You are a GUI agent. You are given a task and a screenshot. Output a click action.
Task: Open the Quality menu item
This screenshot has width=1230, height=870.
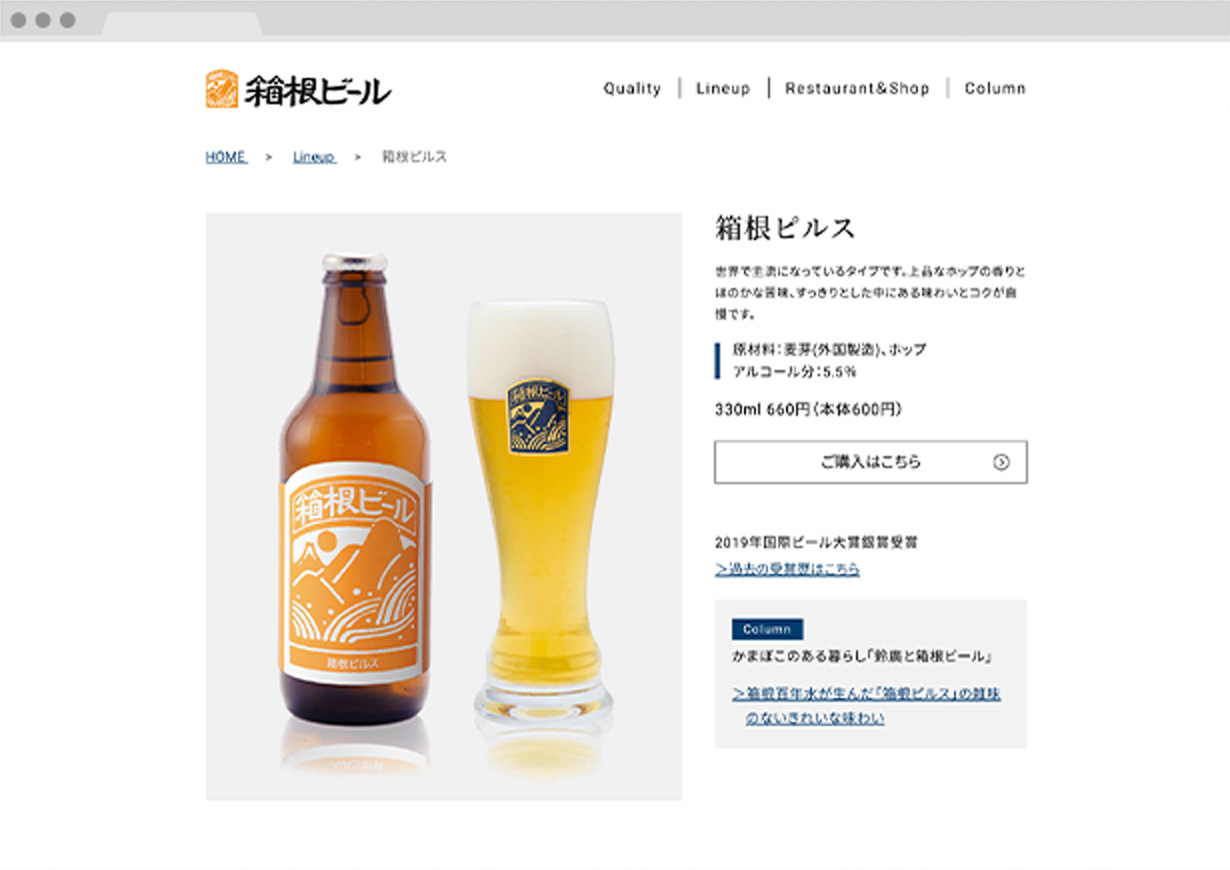click(632, 88)
